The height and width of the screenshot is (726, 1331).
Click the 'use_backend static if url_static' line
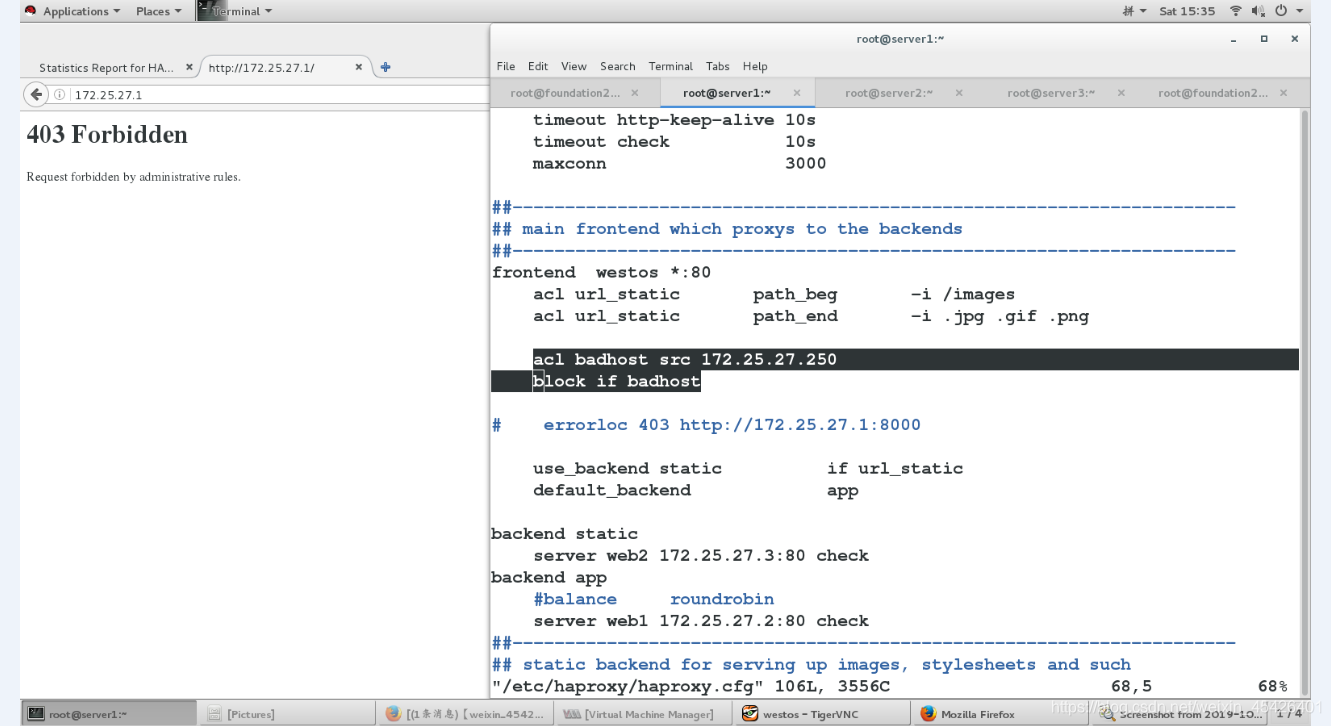tap(748, 468)
